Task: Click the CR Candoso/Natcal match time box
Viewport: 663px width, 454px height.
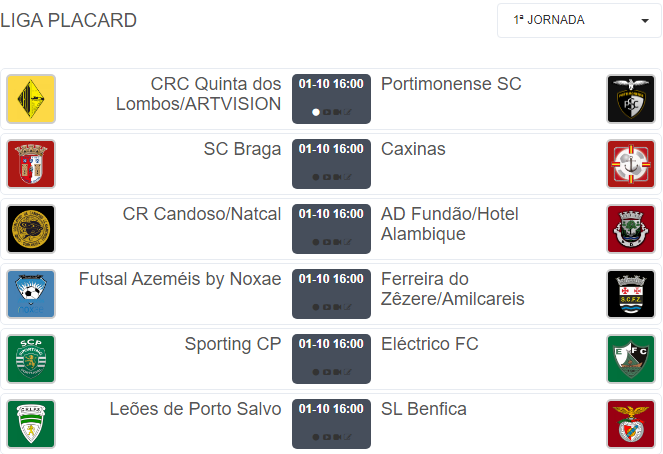Action: [331, 229]
